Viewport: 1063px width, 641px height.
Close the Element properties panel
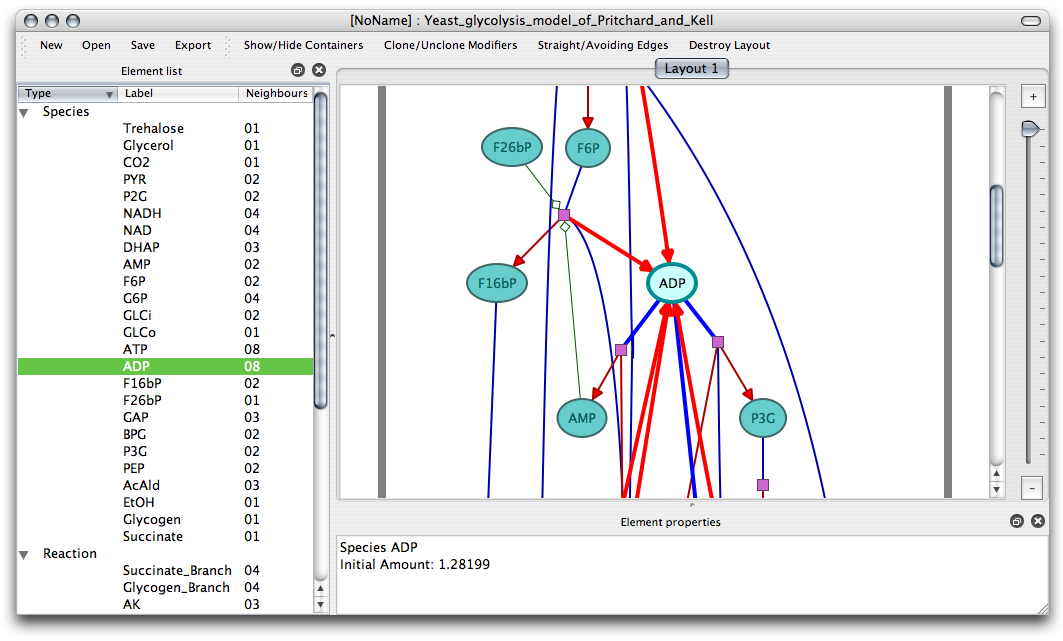click(1037, 521)
